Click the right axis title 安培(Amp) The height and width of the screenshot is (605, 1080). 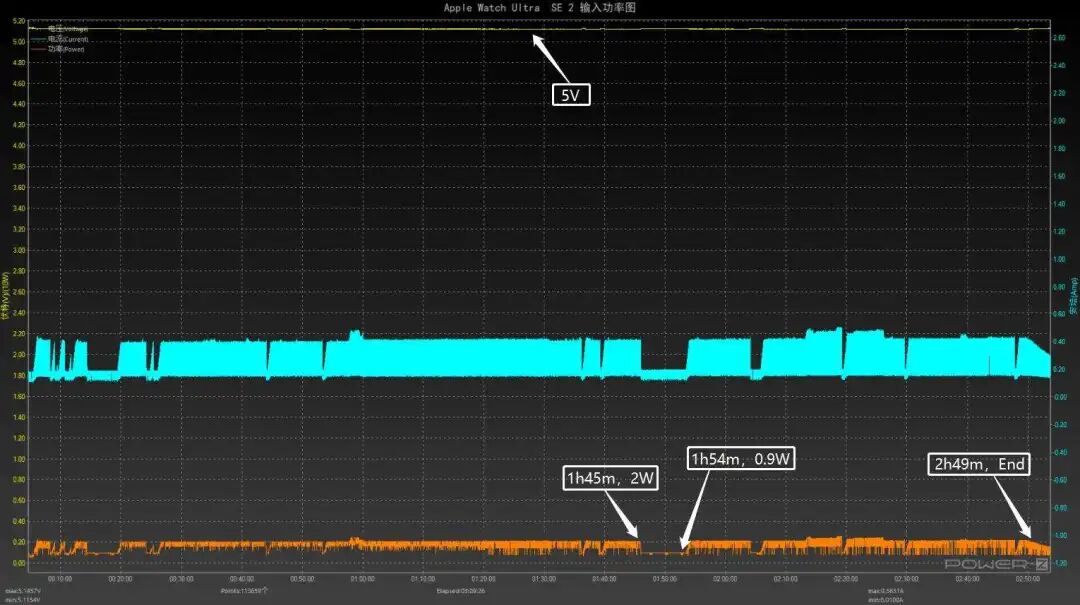pos(1074,296)
